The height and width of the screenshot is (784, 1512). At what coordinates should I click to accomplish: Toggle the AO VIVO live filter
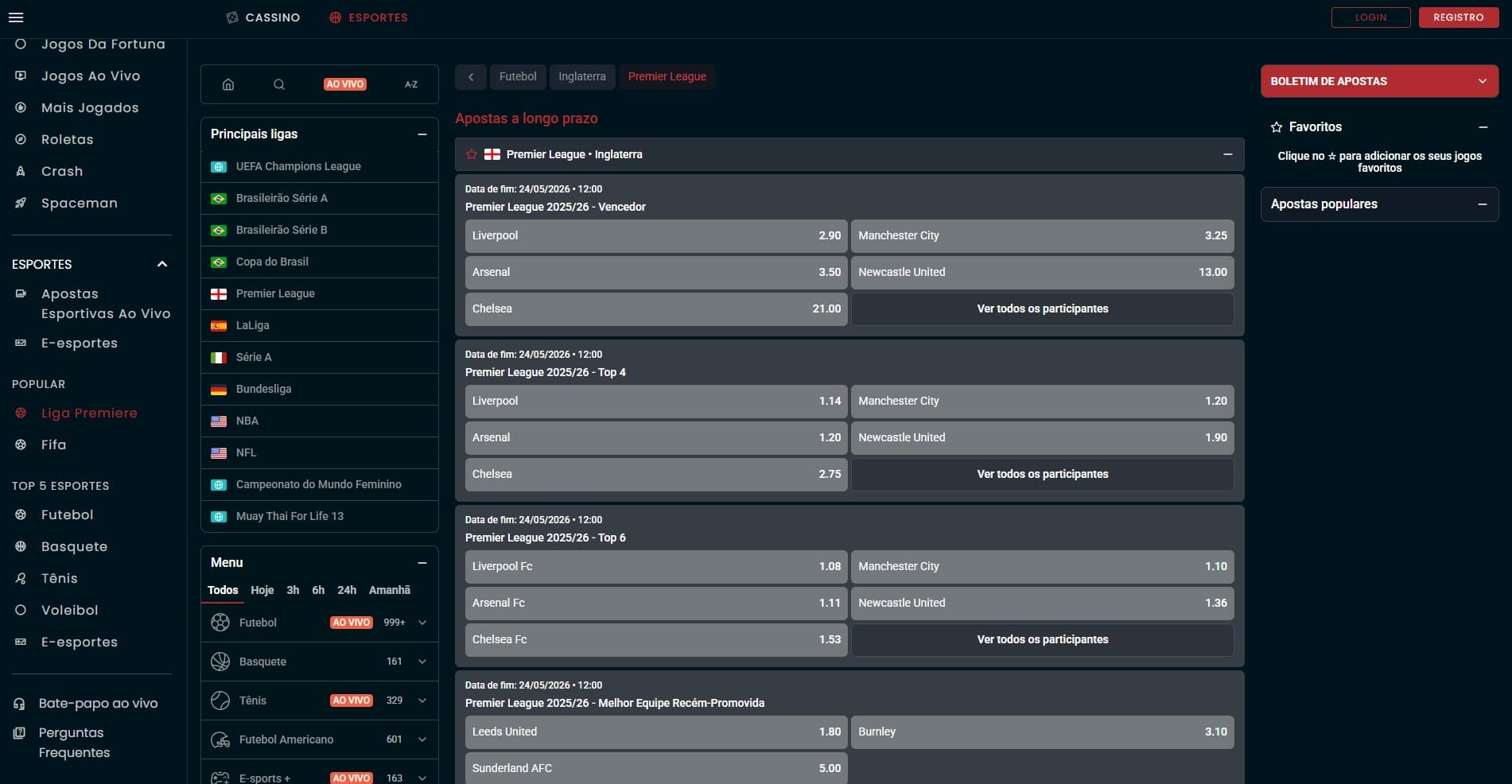pos(345,84)
